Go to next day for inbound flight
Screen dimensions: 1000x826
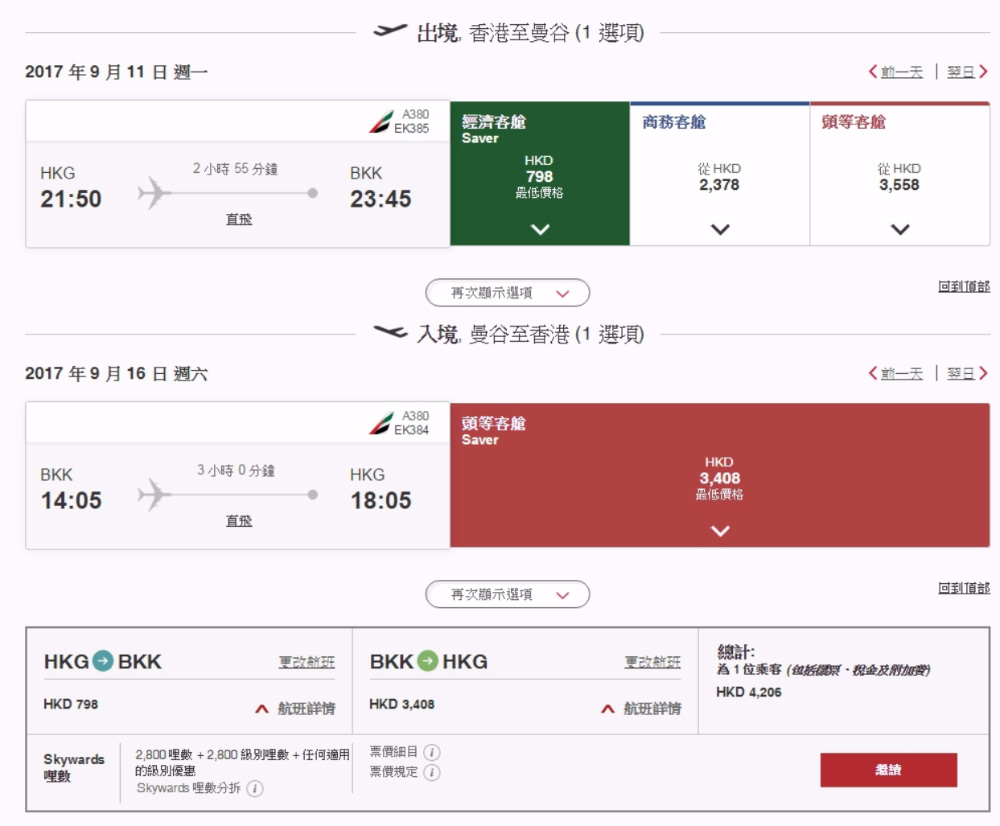pos(967,374)
